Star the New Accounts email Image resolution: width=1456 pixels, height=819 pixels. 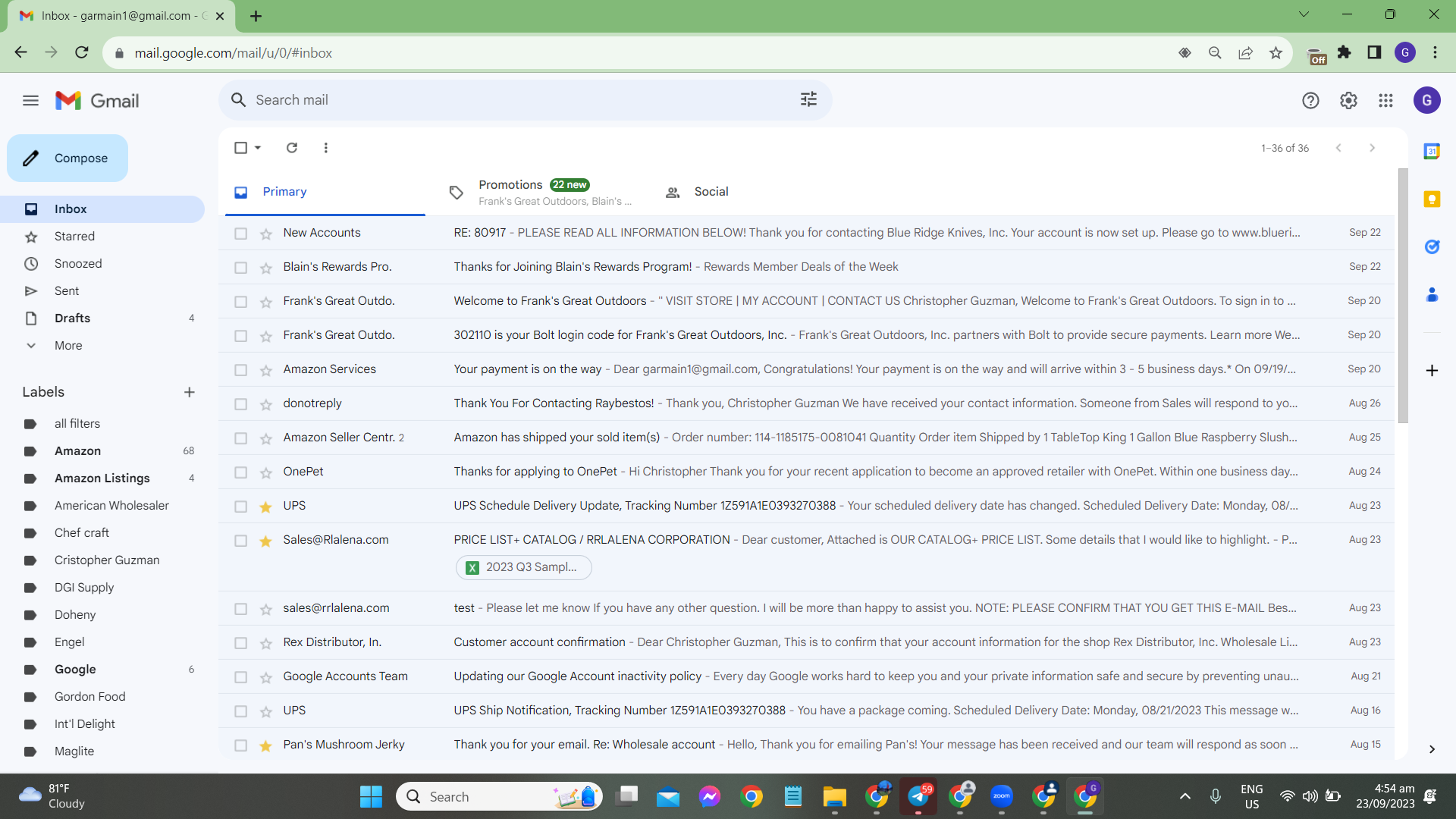click(x=265, y=234)
